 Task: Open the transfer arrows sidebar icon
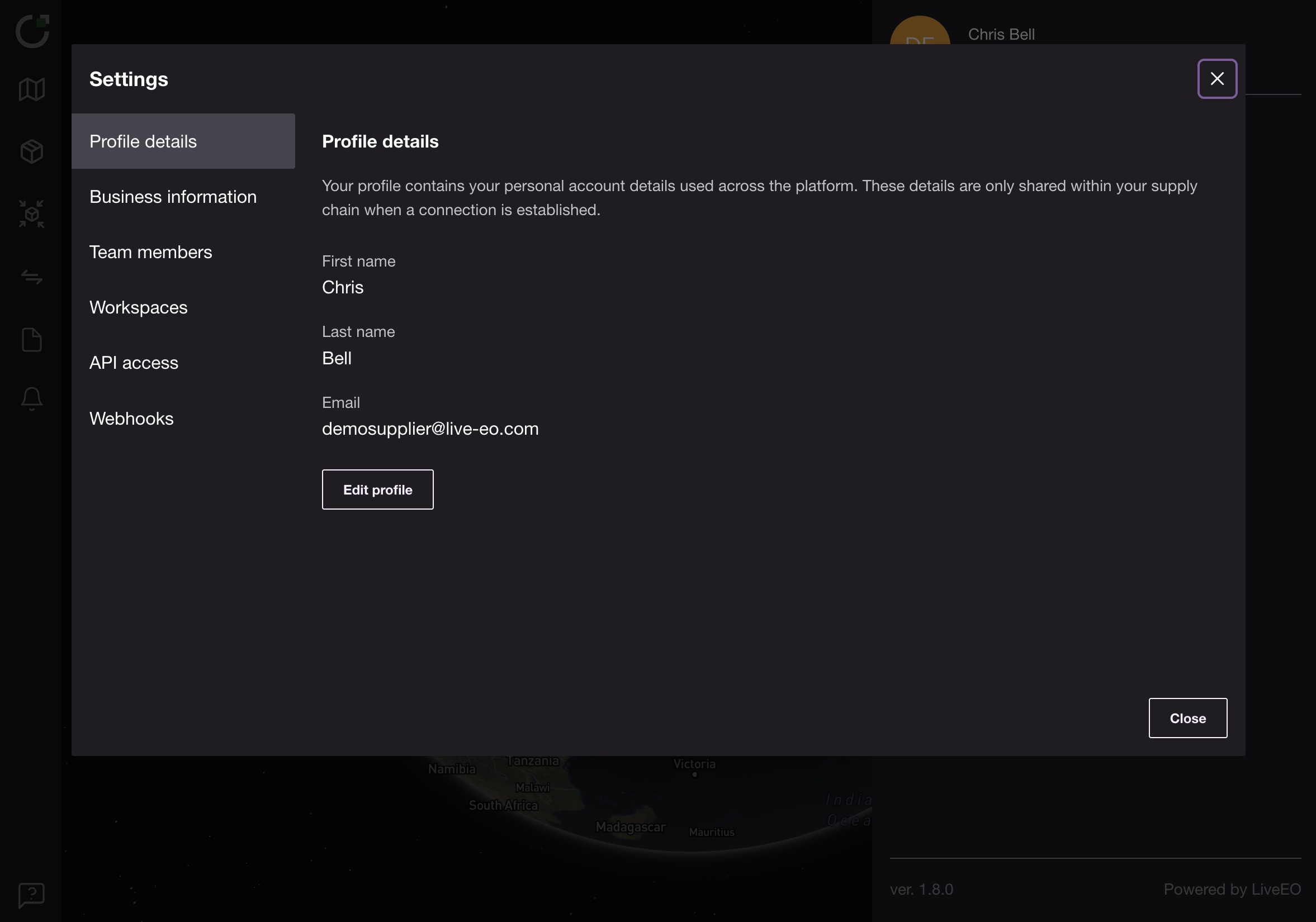click(31, 277)
